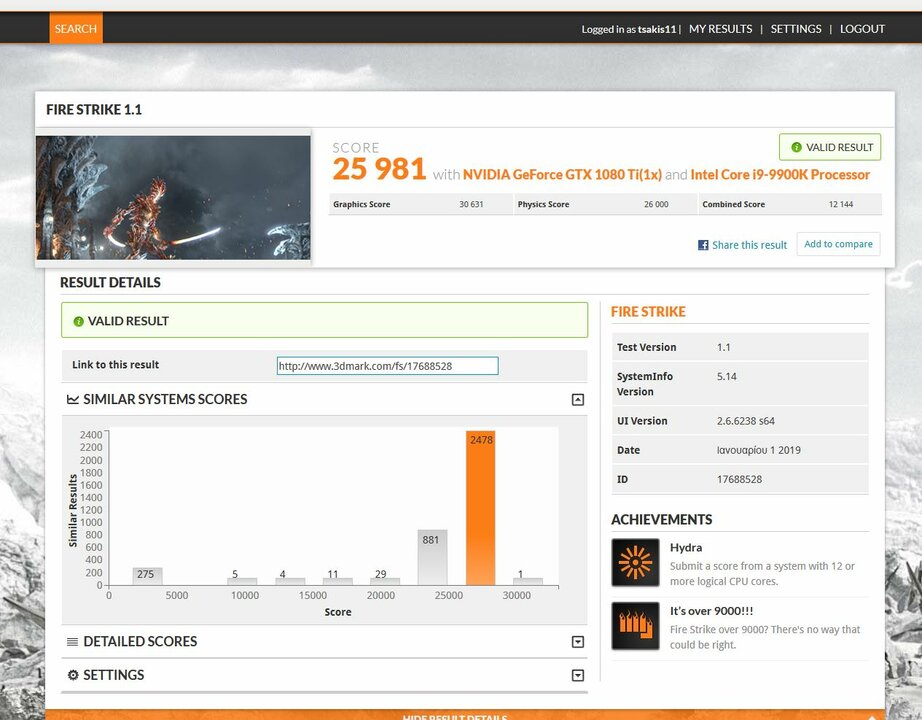Click the It's over 9000 achievement icon
The width and height of the screenshot is (922, 720).
[635, 626]
